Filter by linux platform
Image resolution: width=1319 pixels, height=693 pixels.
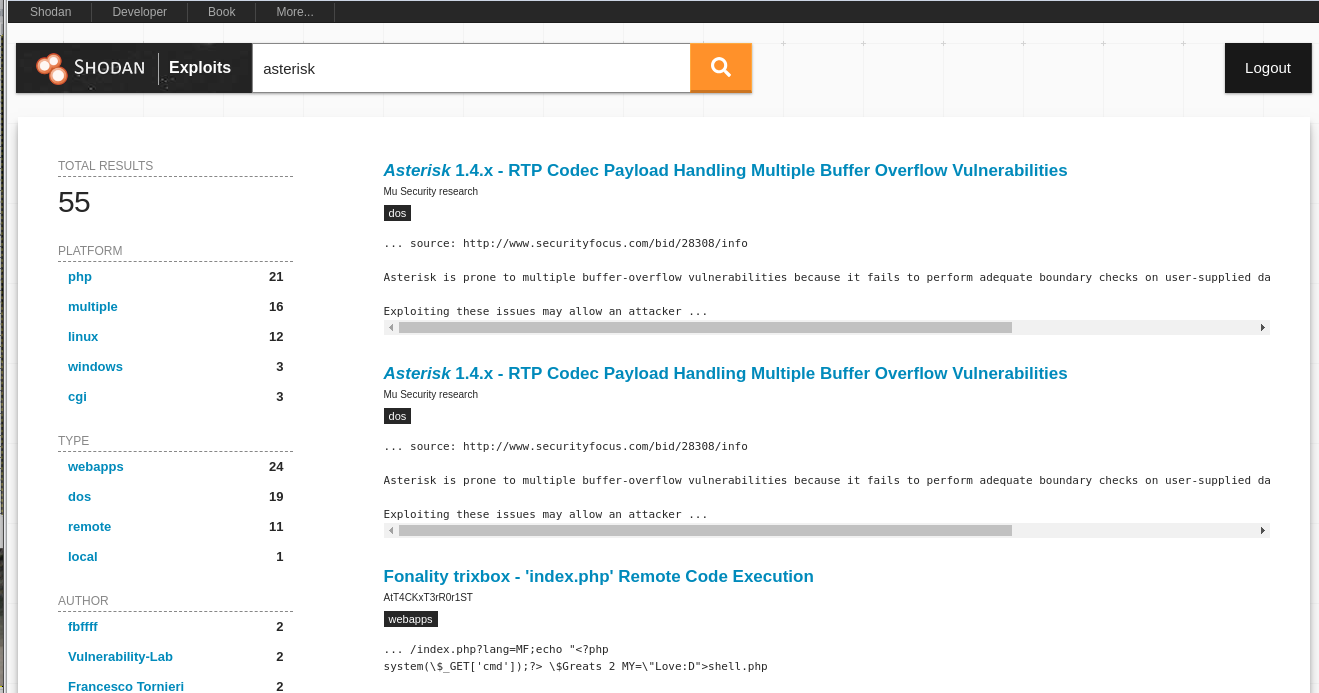pos(83,337)
